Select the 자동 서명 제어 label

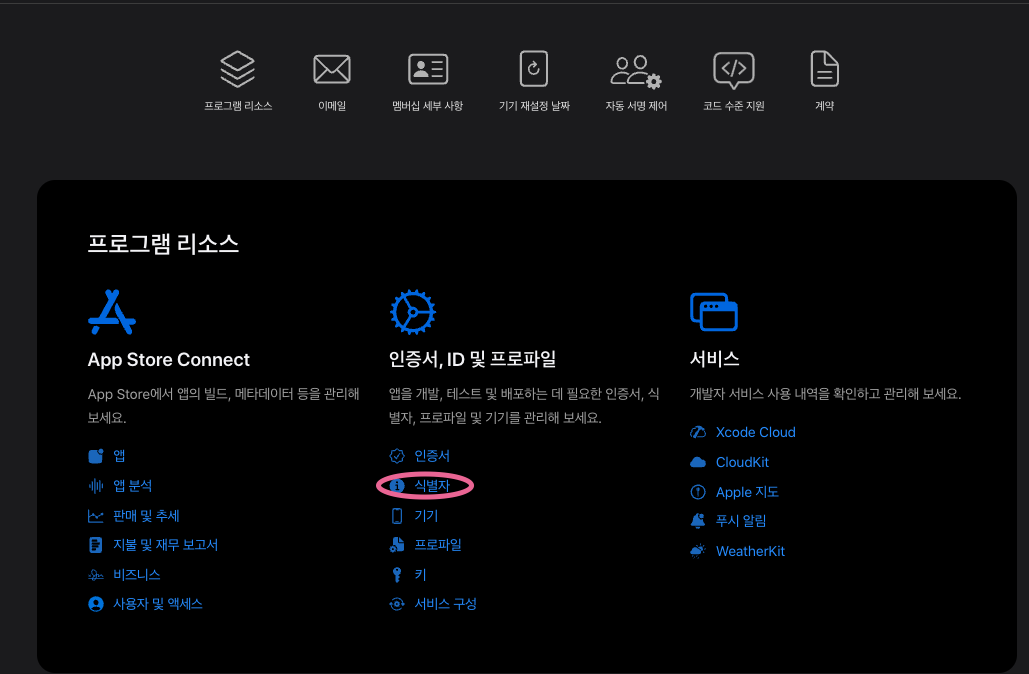coord(636,106)
